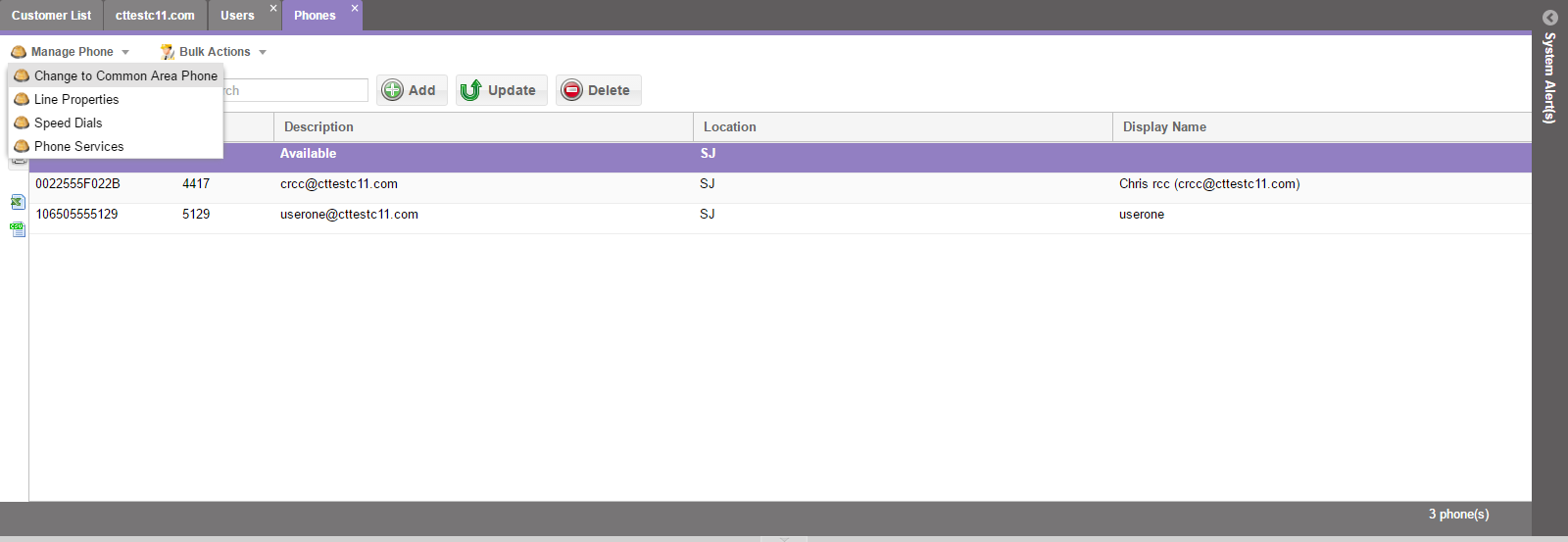Select phone 0022555F022B
This screenshot has width=1568, height=542.
pos(77,184)
